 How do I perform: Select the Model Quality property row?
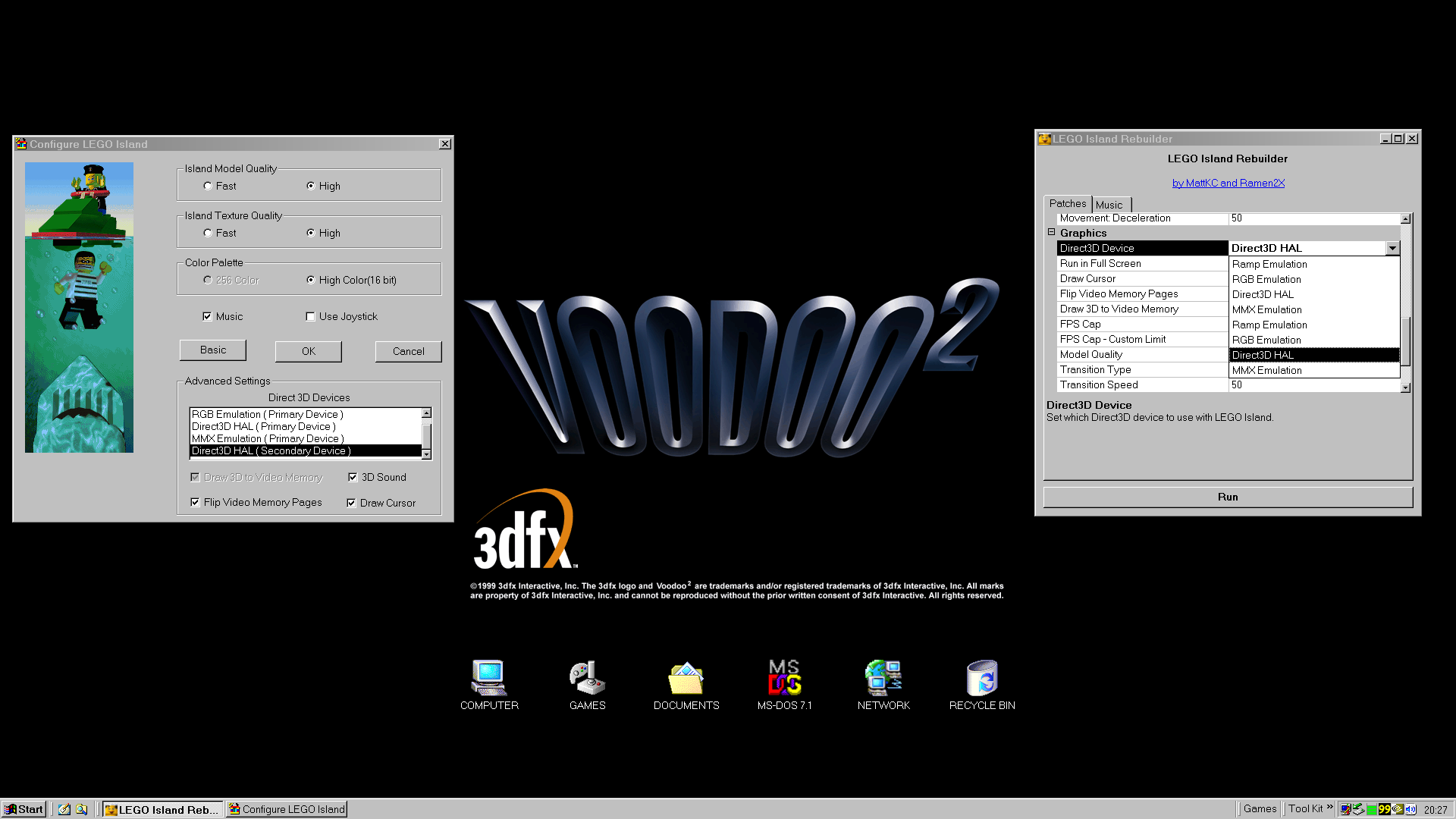tap(1142, 354)
